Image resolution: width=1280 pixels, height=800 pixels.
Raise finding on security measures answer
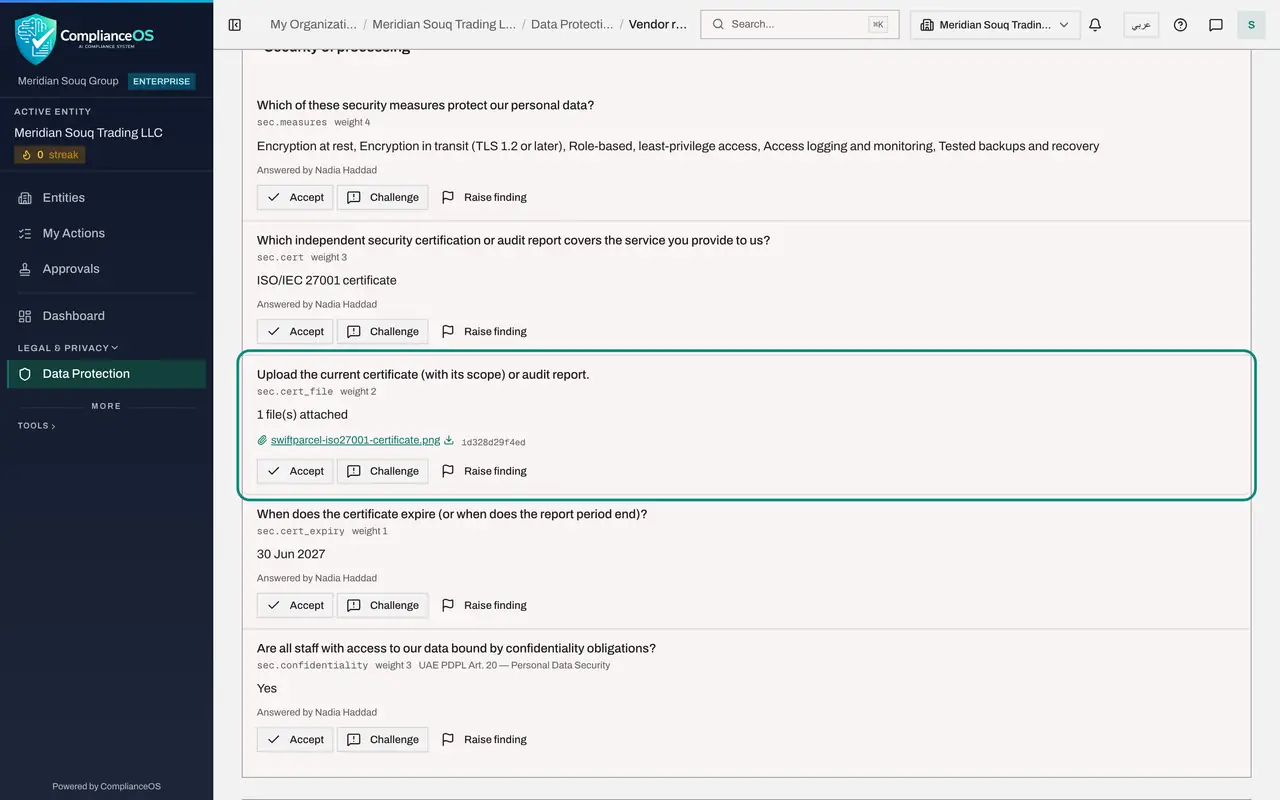tap(484, 197)
